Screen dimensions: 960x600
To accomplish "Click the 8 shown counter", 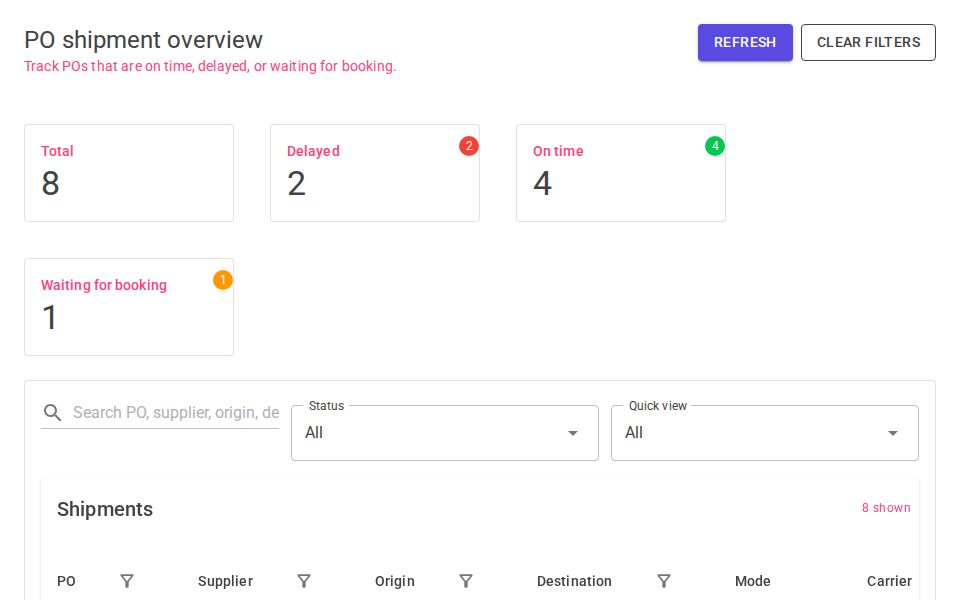I will pos(886,508).
